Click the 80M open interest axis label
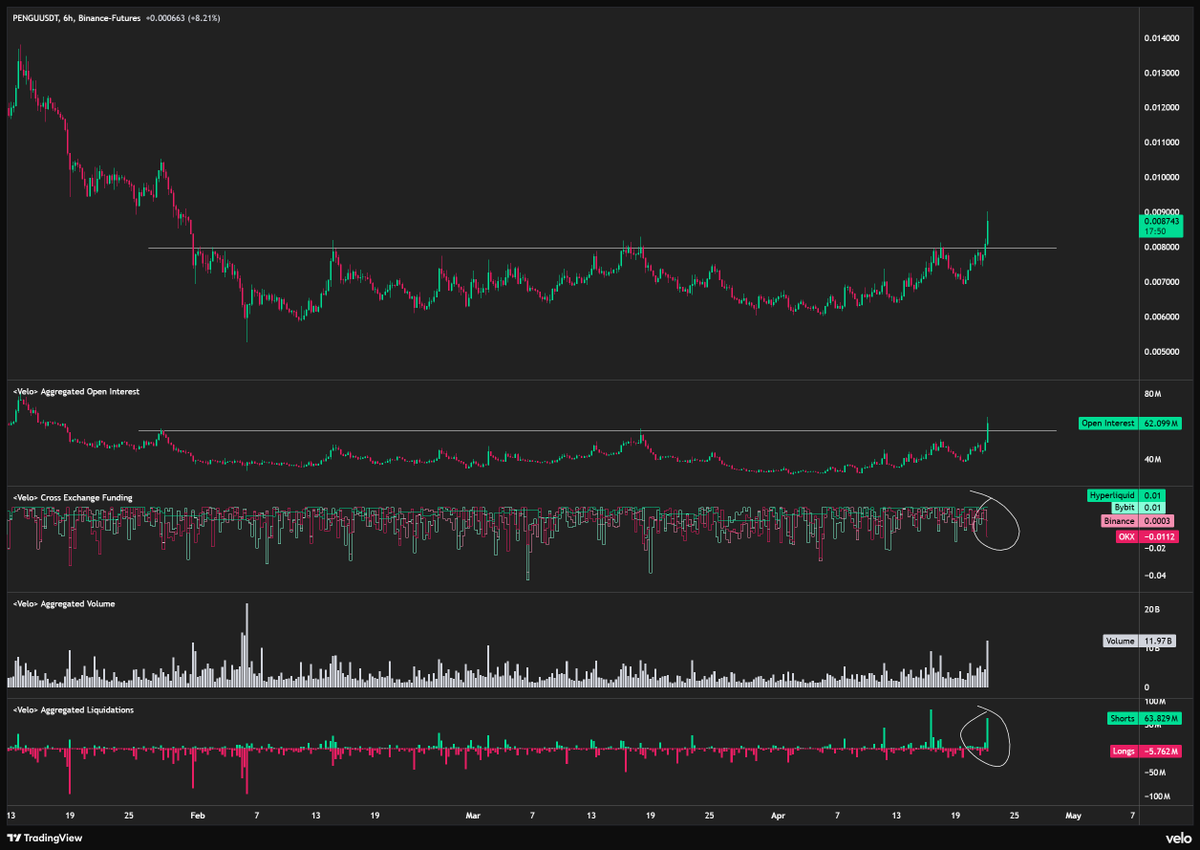 1153,394
